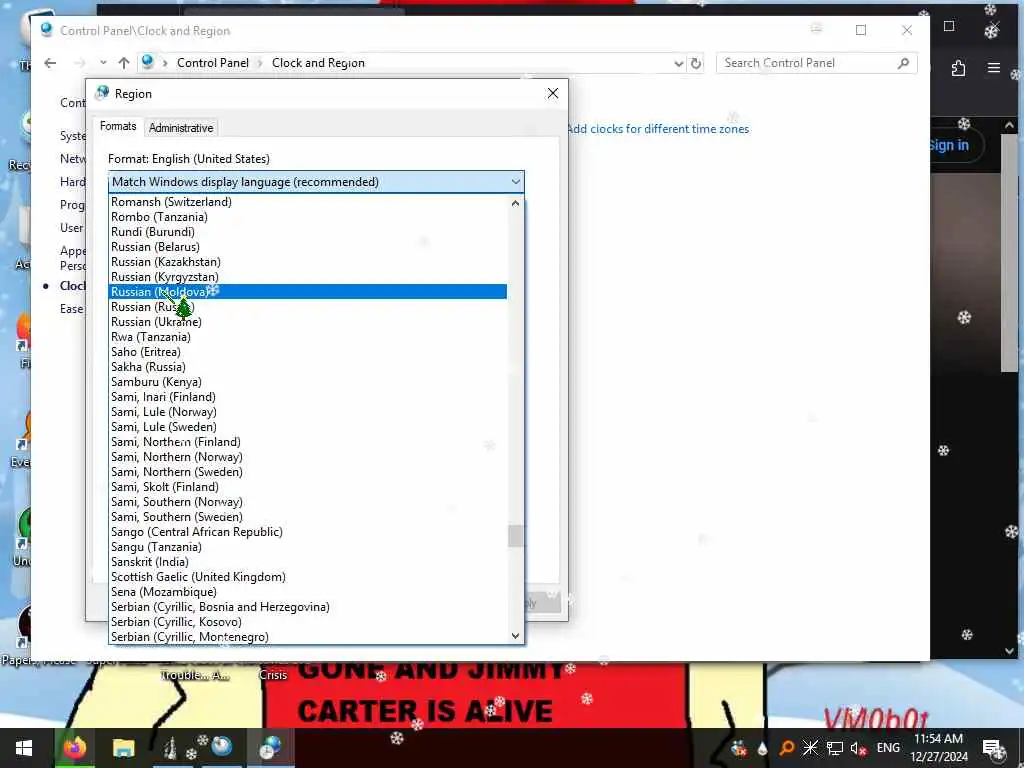
Task: Select Scottish Gaelic (United Kingdom)
Action: [308, 577]
